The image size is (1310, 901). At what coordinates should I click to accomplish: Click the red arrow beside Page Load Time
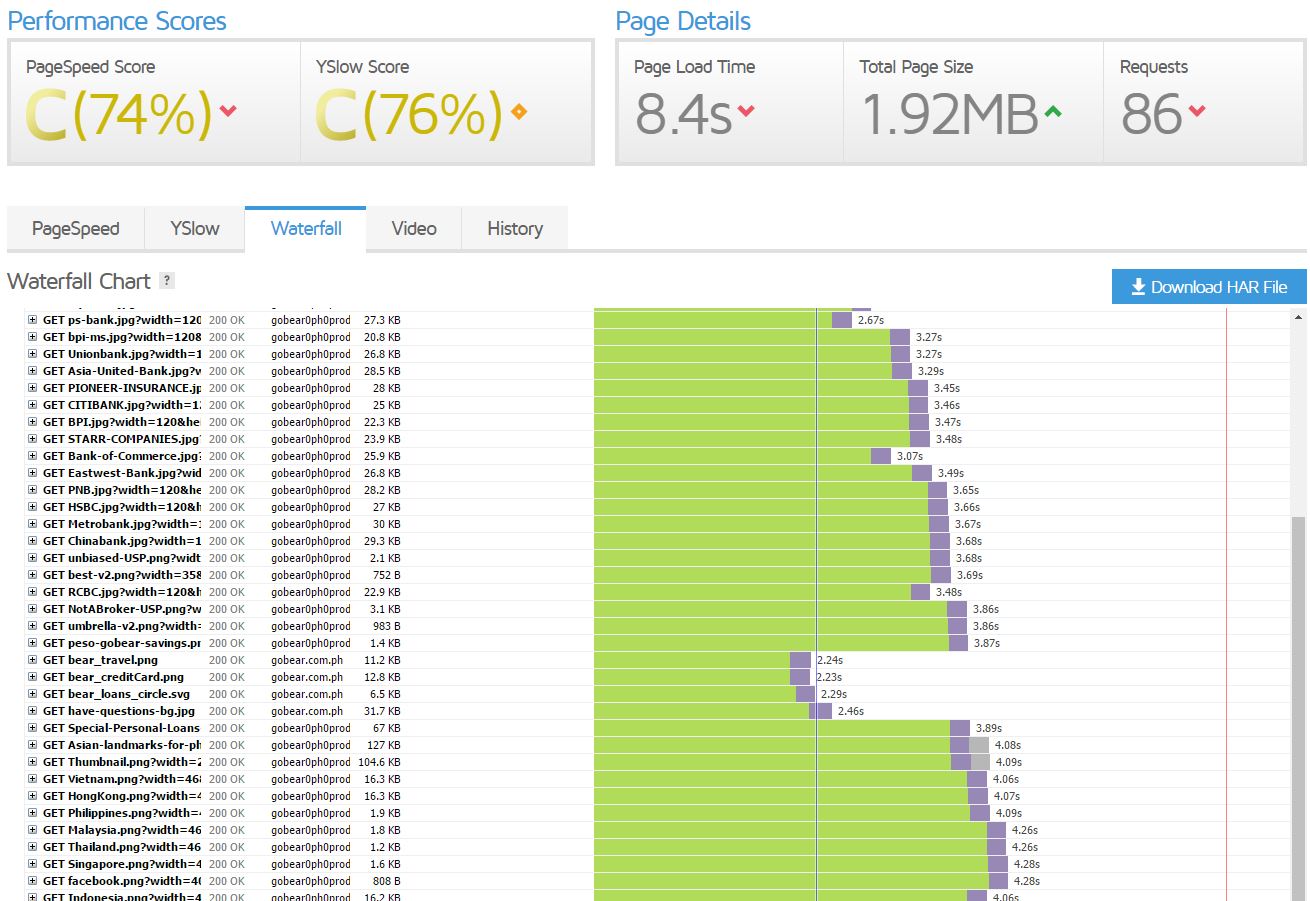746,111
